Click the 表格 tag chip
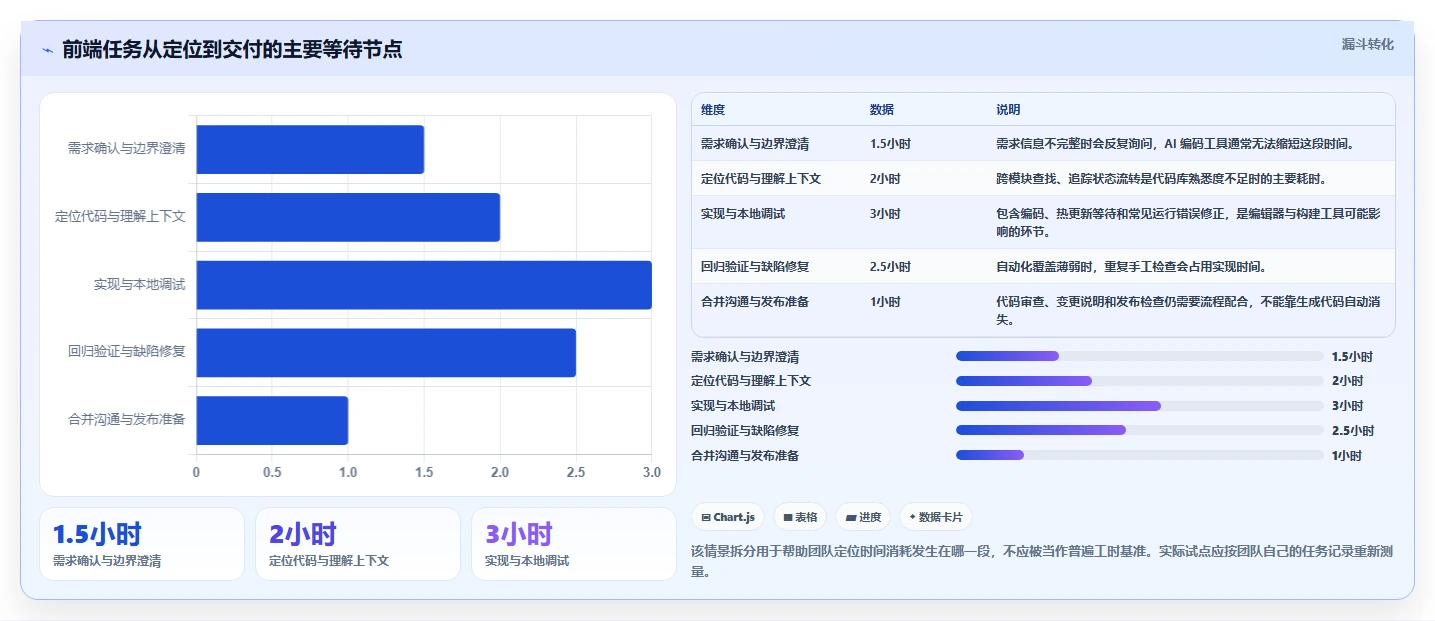Image resolution: width=1435 pixels, height=621 pixels. [800, 517]
